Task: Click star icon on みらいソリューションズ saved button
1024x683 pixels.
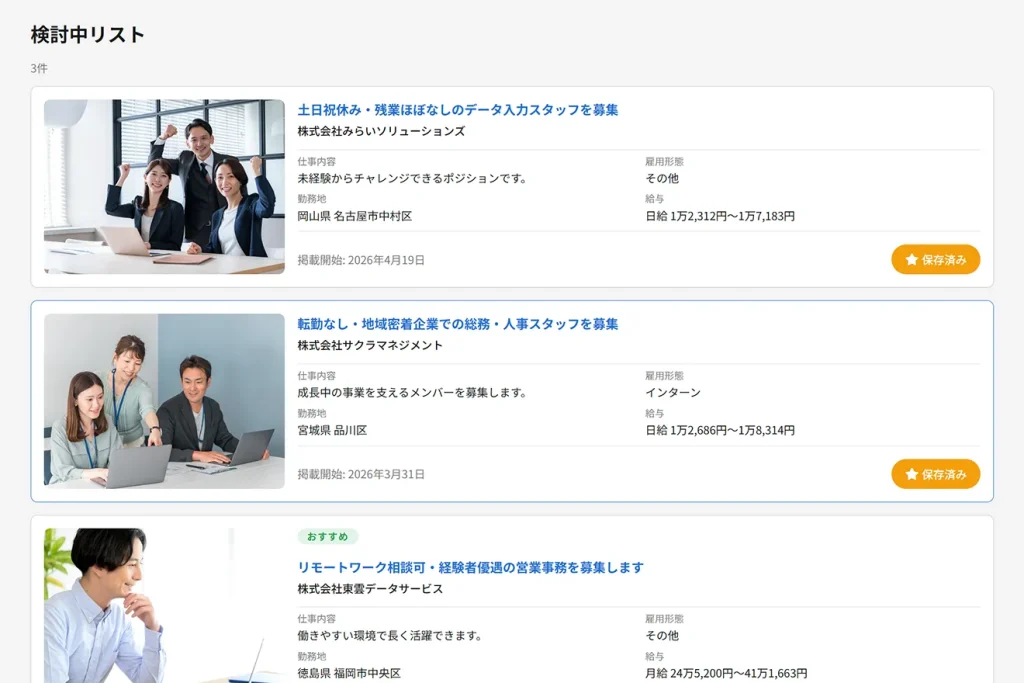Action: pos(912,259)
